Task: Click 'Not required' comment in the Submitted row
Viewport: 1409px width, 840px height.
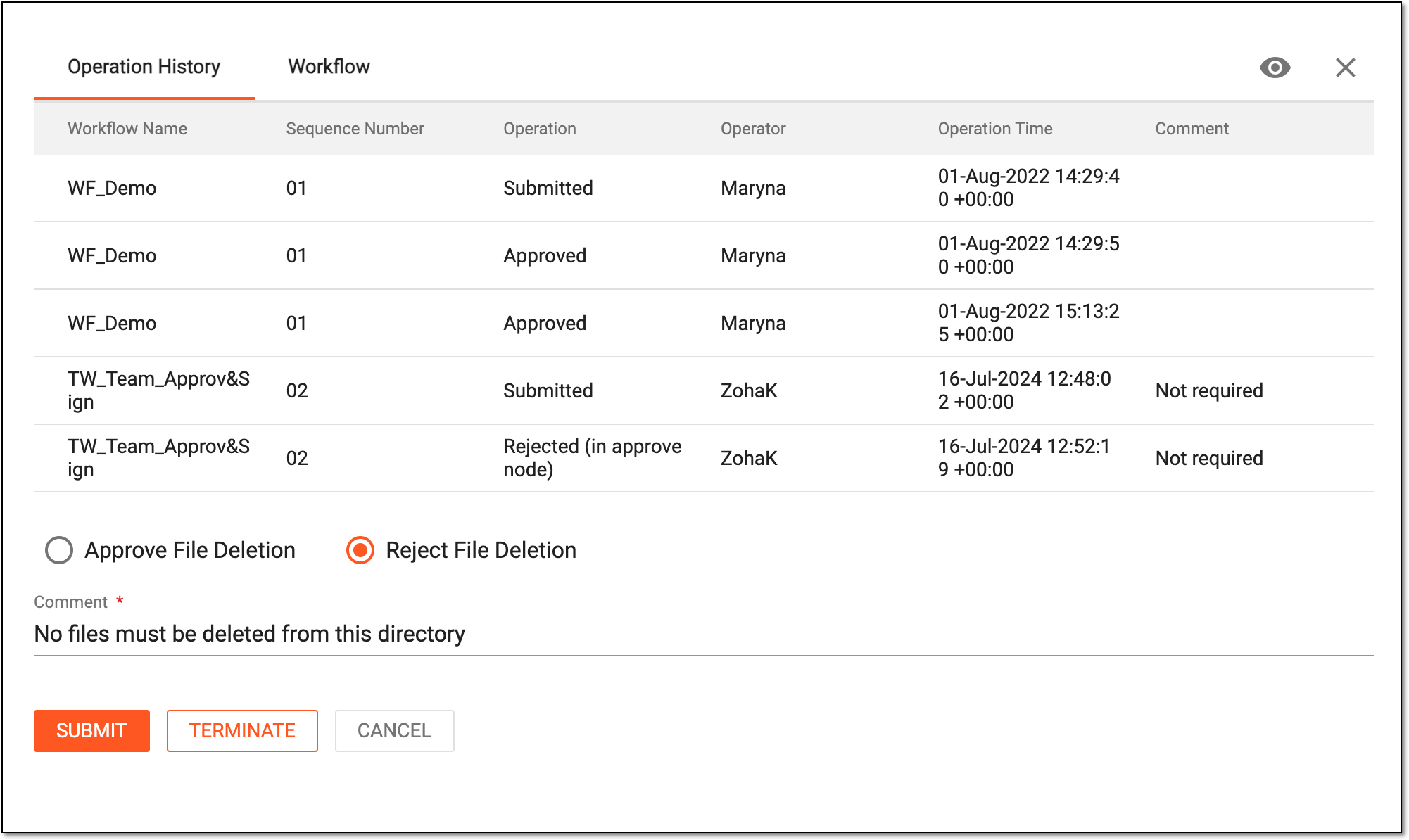Action: [x=1209, y=390]
